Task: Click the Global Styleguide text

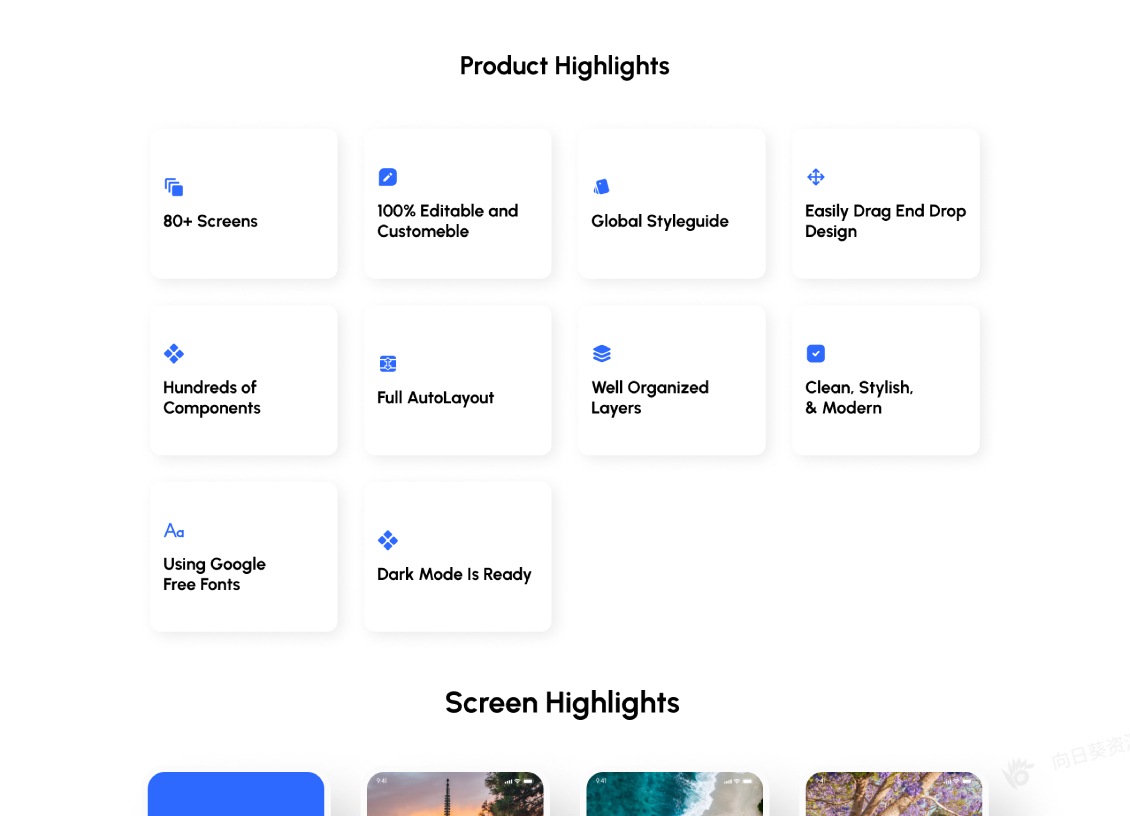Action: click(660, 221)
